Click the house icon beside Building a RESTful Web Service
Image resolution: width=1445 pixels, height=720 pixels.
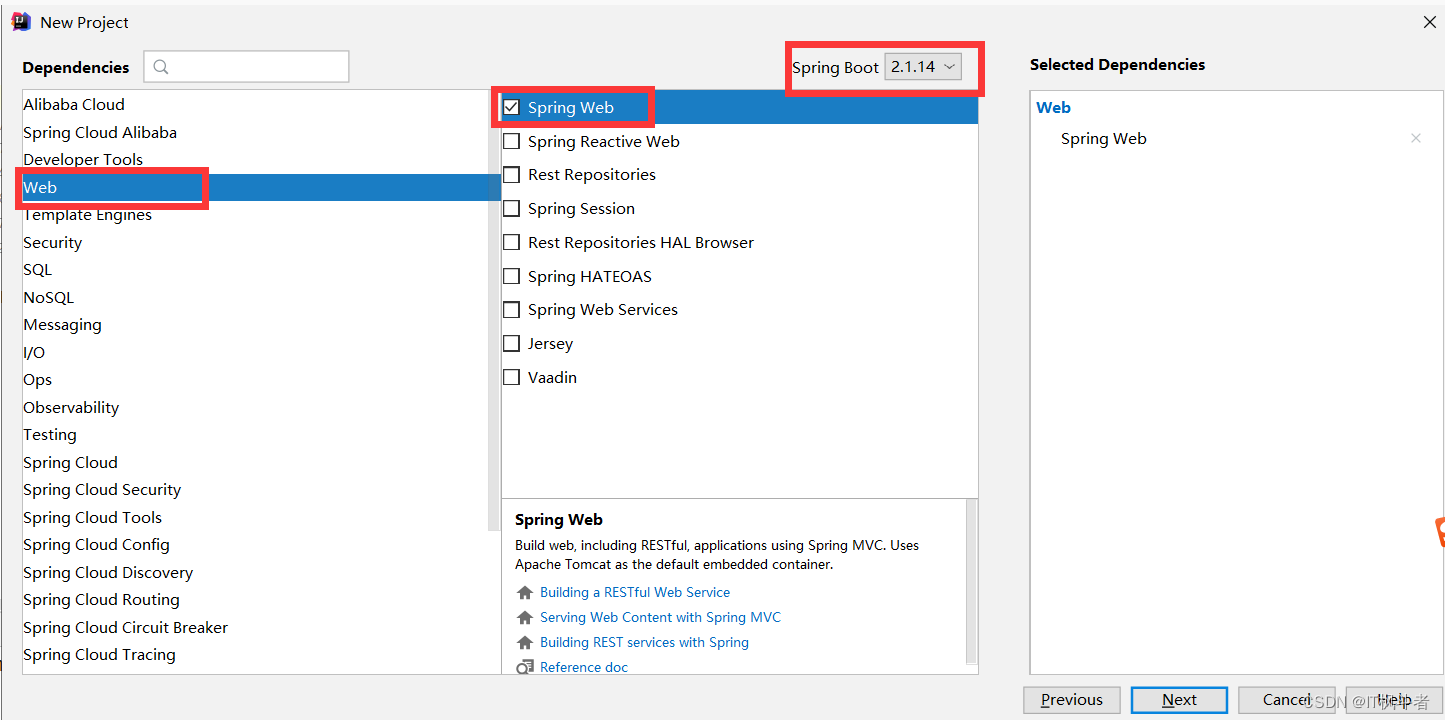pyautogui.click(x=525, y=593)
